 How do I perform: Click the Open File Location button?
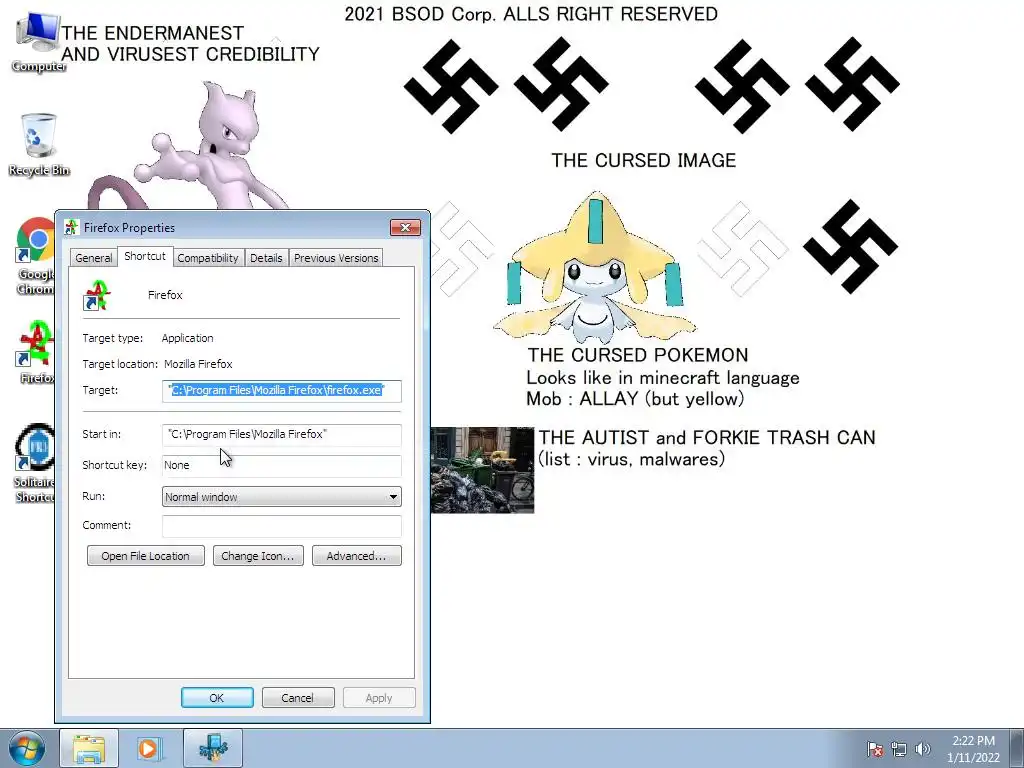(146, 556)
